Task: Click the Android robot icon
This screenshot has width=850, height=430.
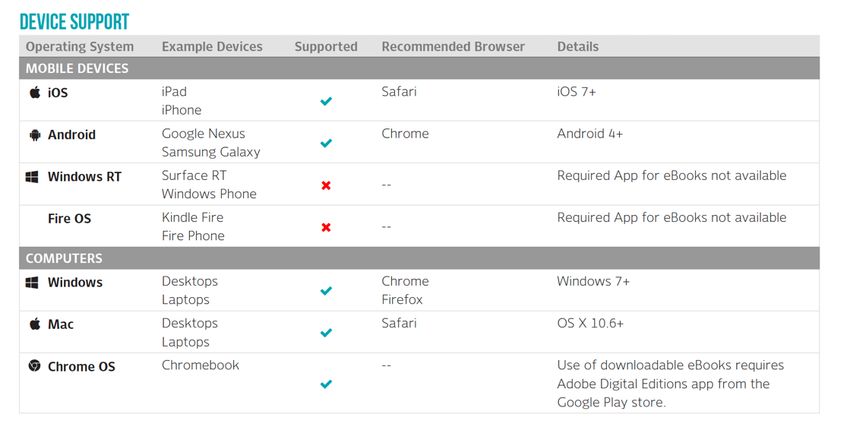Action: pos(35,134)
